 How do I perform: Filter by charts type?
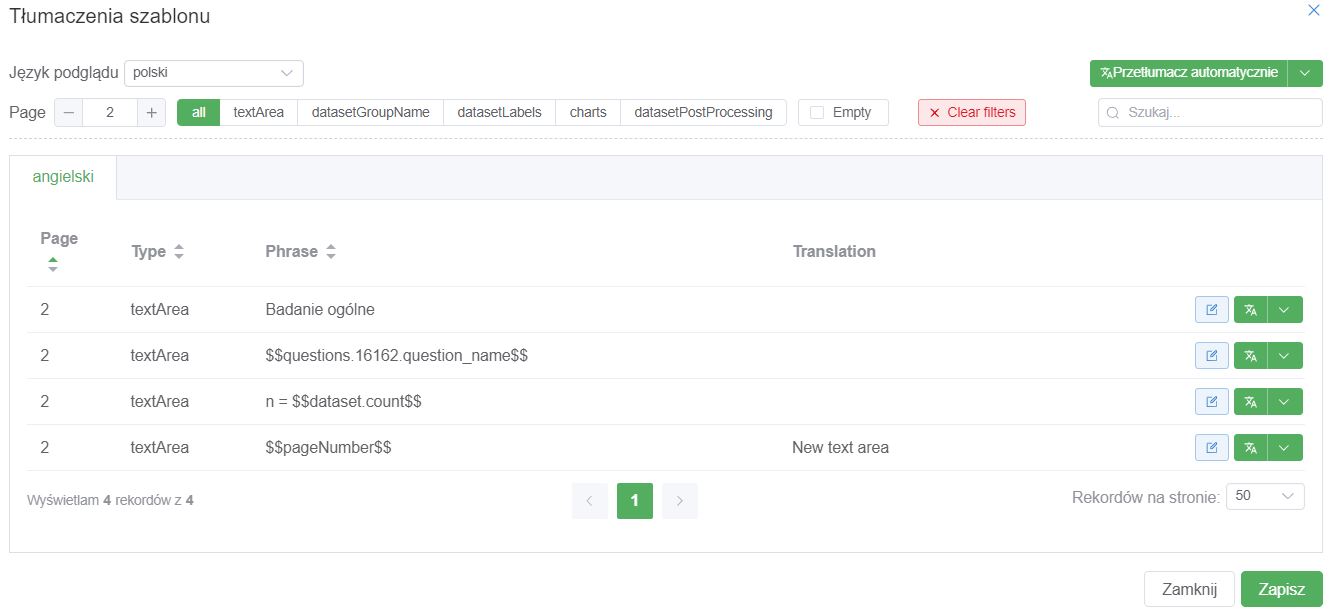tap(588, 112)
